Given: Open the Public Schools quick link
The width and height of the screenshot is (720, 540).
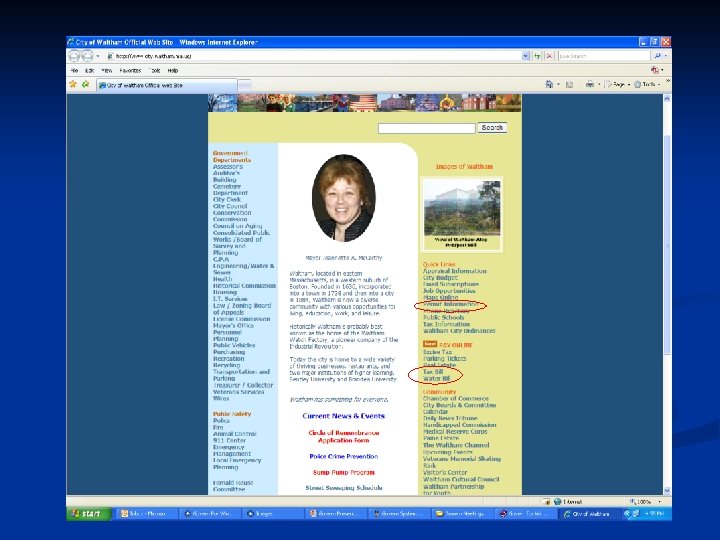Looking at the screenshot, I should 444,317.
